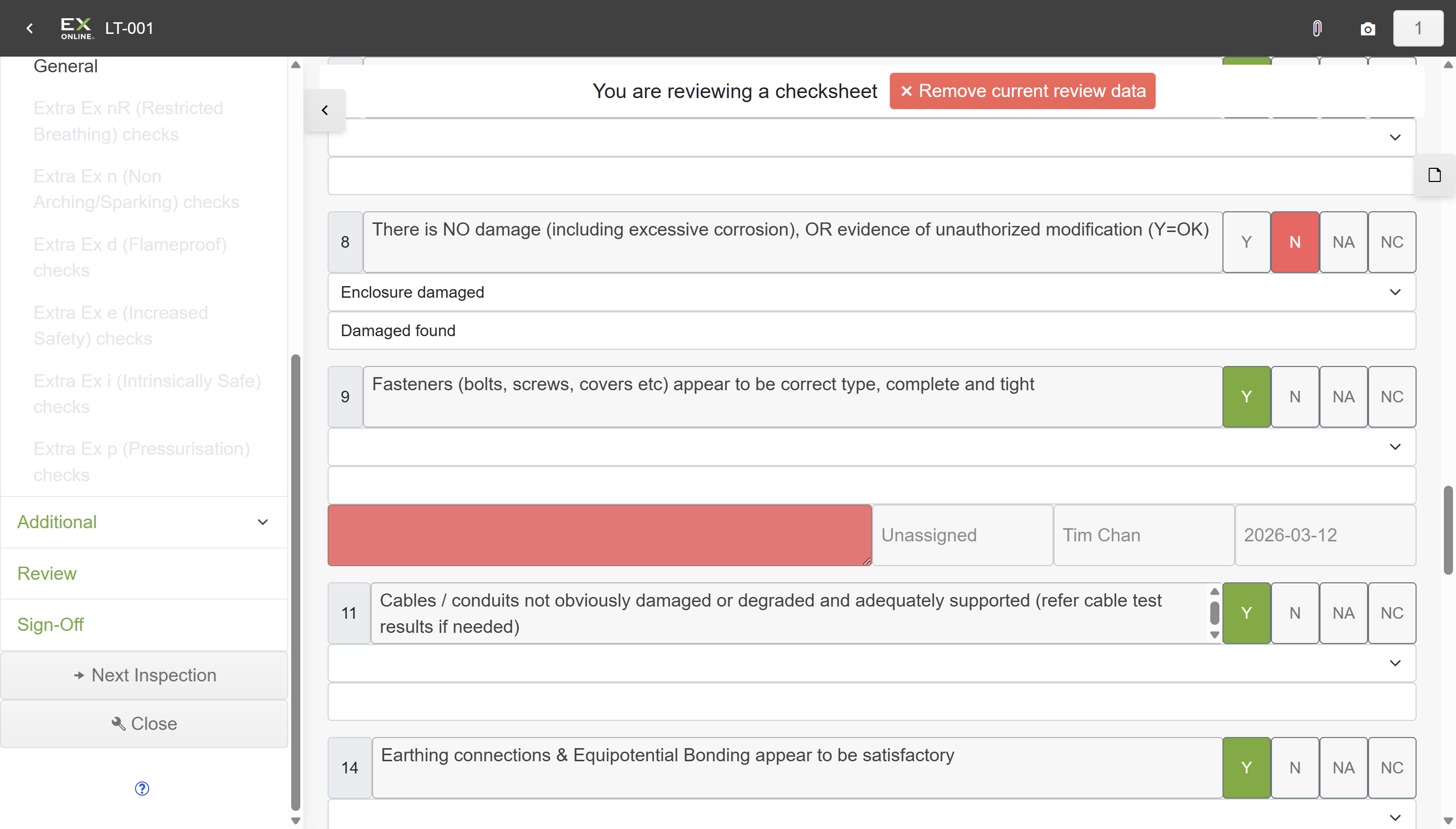Viewport: 1456px width, 829px height.
Task: Open the fault dropdown under item 9
Action: [871, 446]
